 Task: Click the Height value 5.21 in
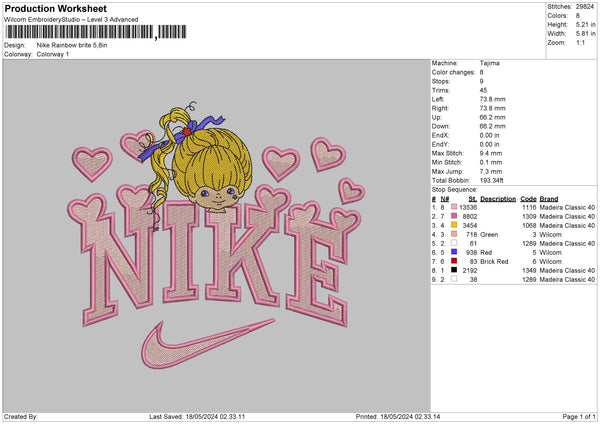pyautogui.click(x=585, y=24)
